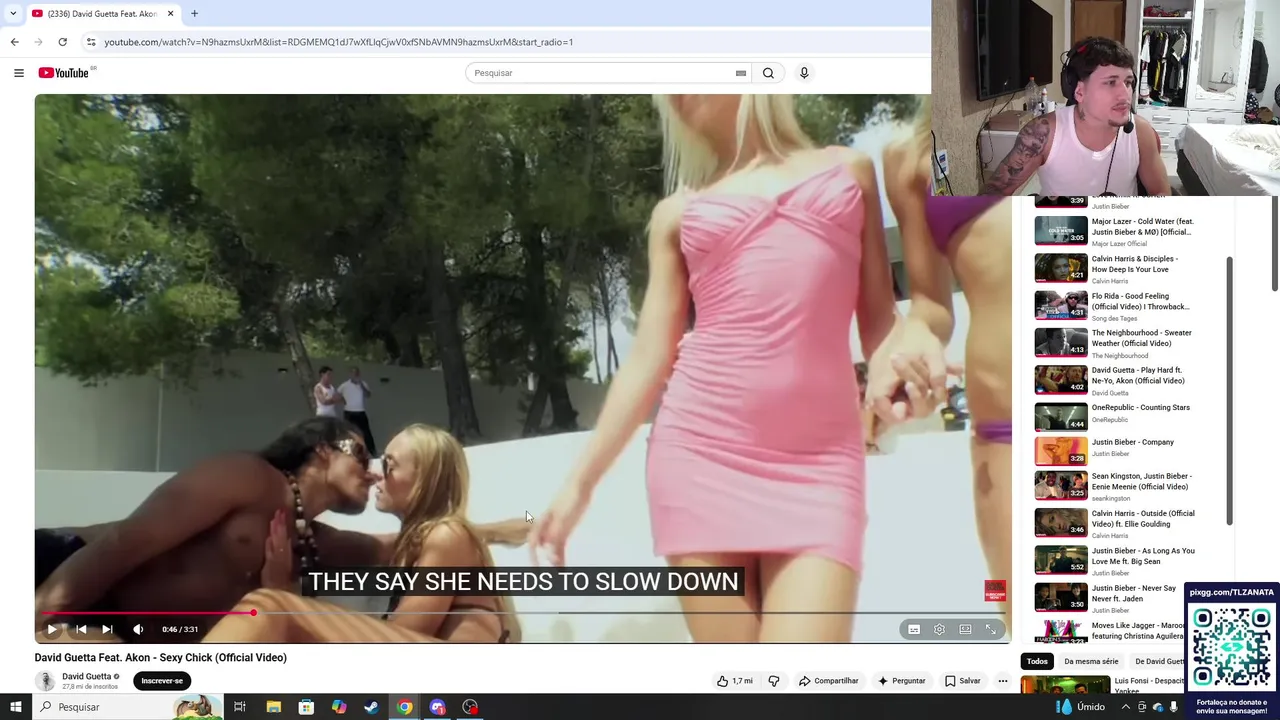Switch the player to theater mode
Image resolution: width=1280 pixels, height=720 pixels.
coord(965,629)
